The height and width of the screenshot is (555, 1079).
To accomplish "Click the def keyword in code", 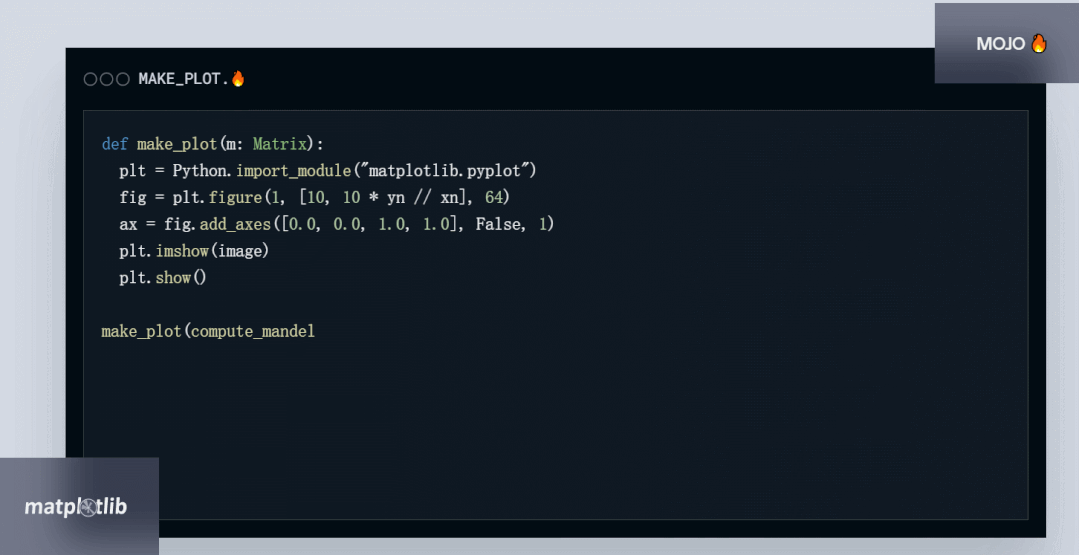I will tap(115, 144).
